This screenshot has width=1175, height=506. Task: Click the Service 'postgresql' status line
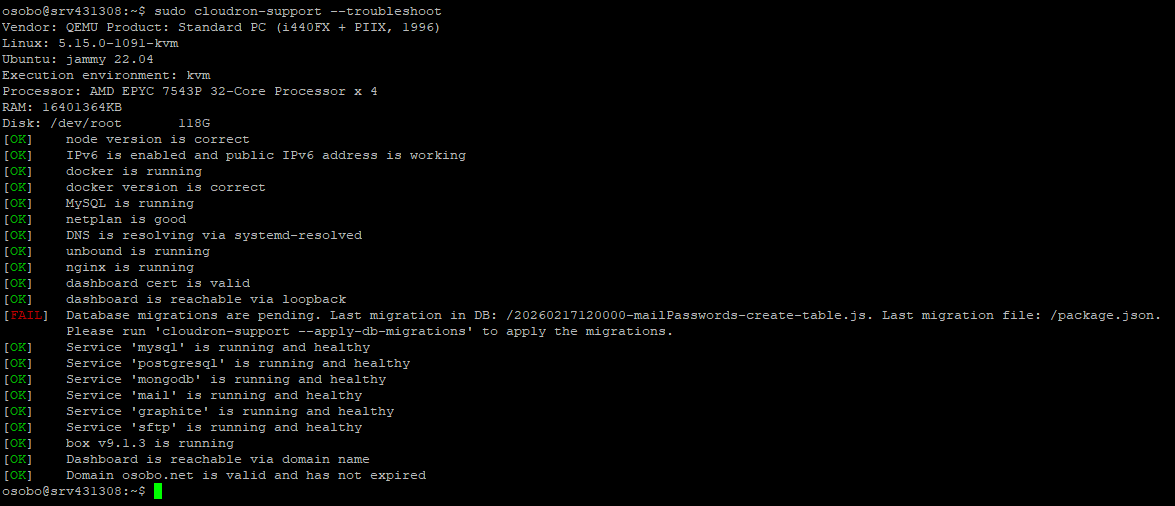238,363
